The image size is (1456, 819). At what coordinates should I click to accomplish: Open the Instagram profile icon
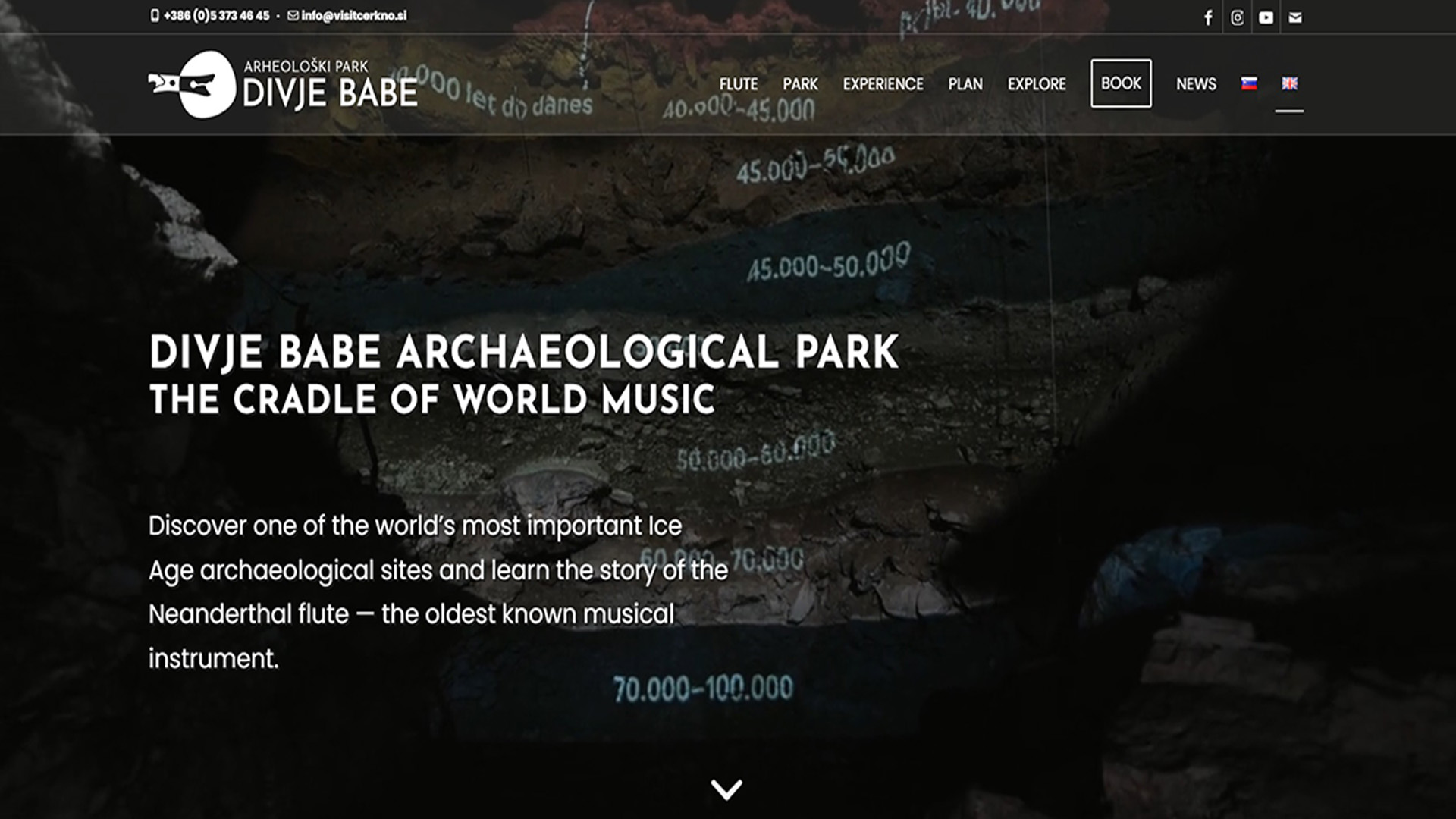click(x=1237, y=17)
